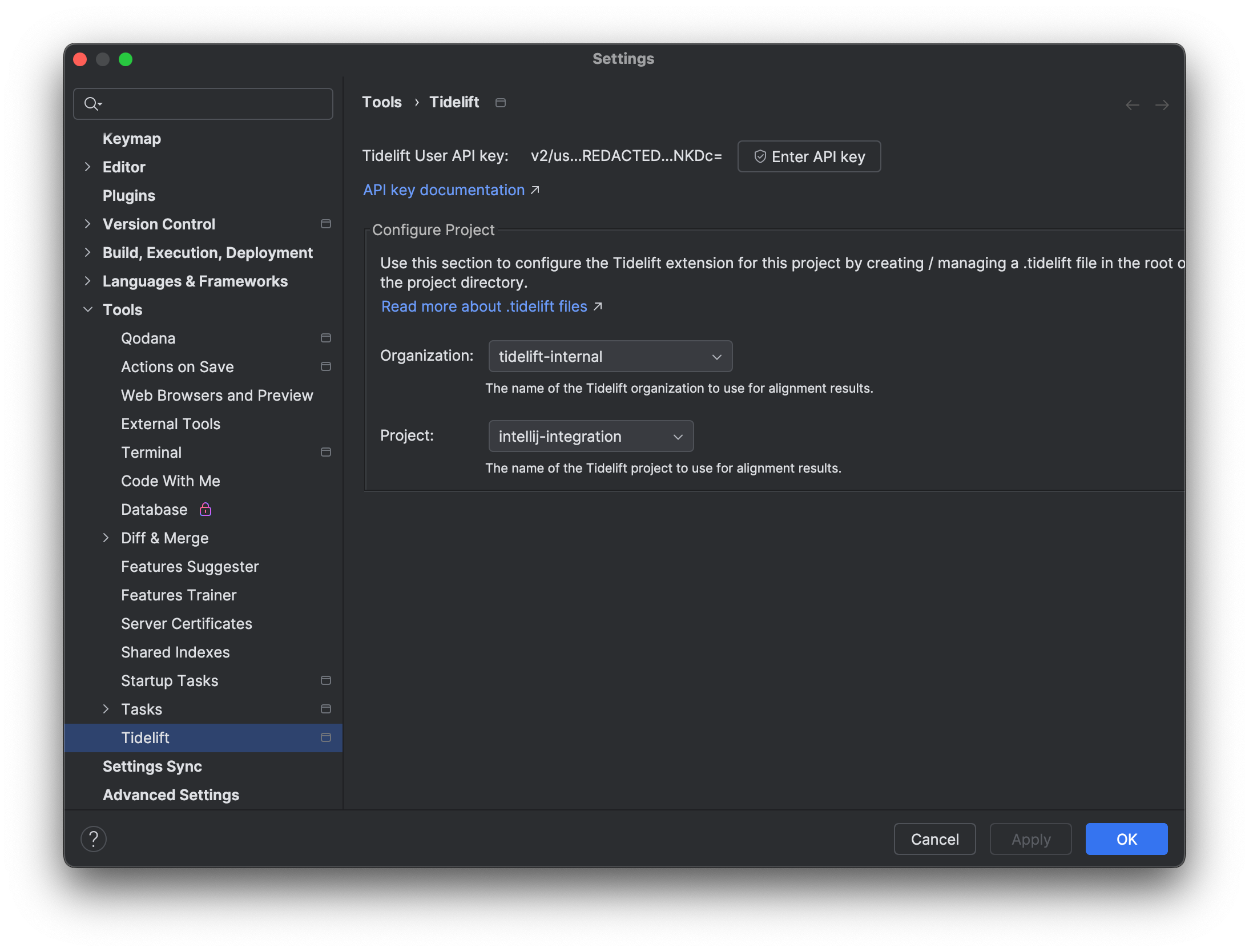The width and height of the screenshot is (1249, 952).
Task: Expand the Version Control section
Action: 87,224
